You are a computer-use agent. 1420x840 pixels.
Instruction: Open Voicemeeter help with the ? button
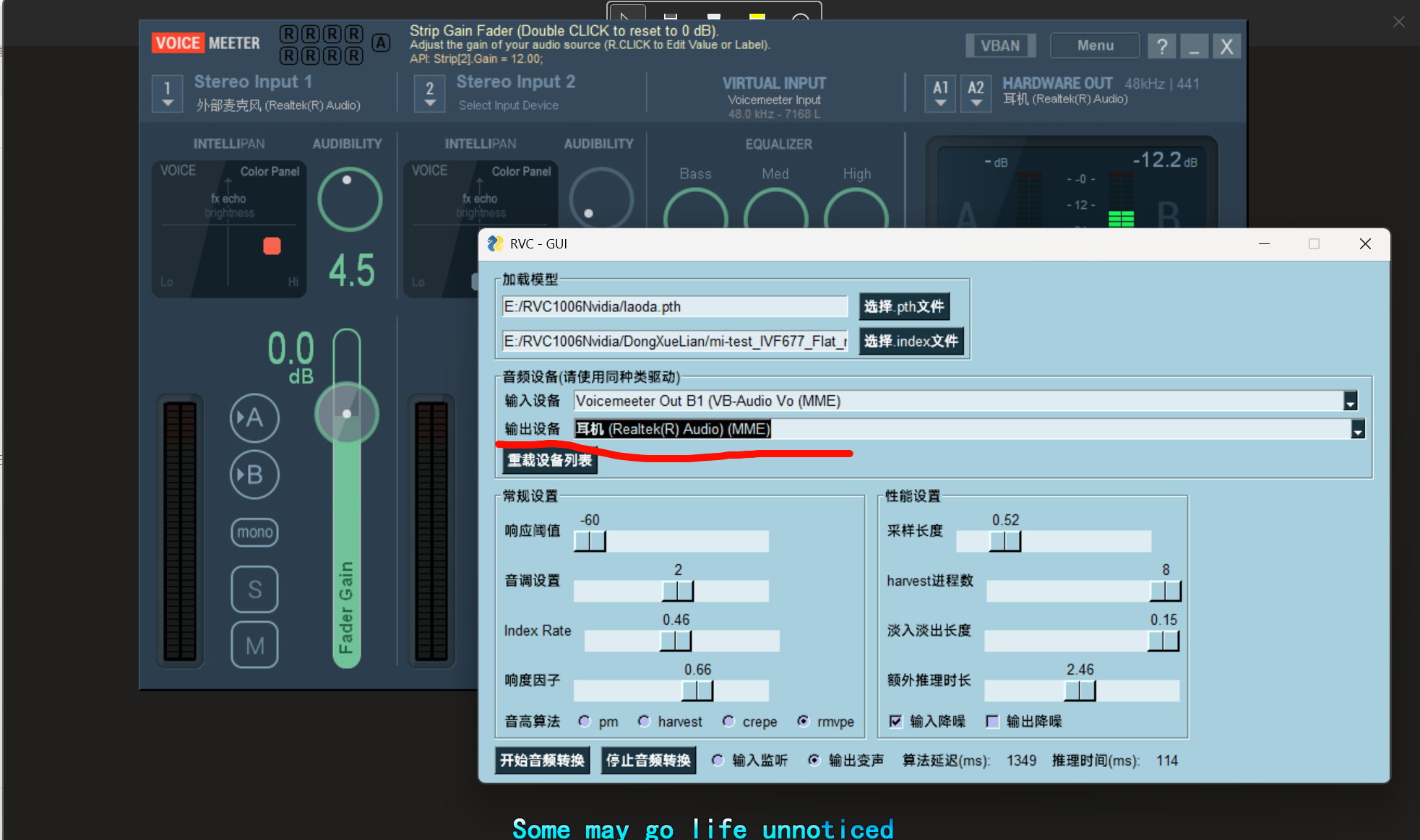[1161, 46]
